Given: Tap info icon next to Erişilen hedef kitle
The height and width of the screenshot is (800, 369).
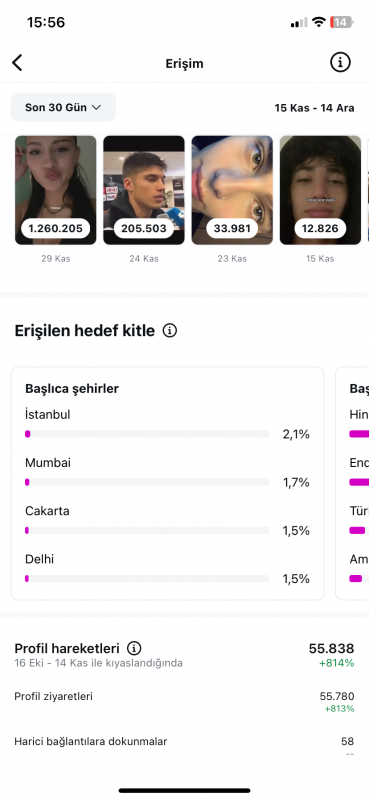Looking at the screenshot, I should click(169, 331).
